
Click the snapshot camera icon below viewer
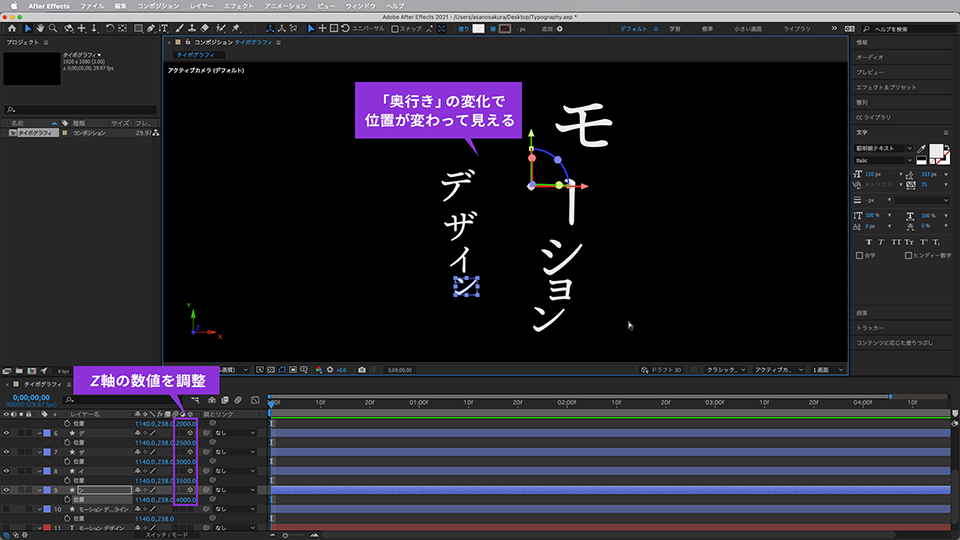362,370
